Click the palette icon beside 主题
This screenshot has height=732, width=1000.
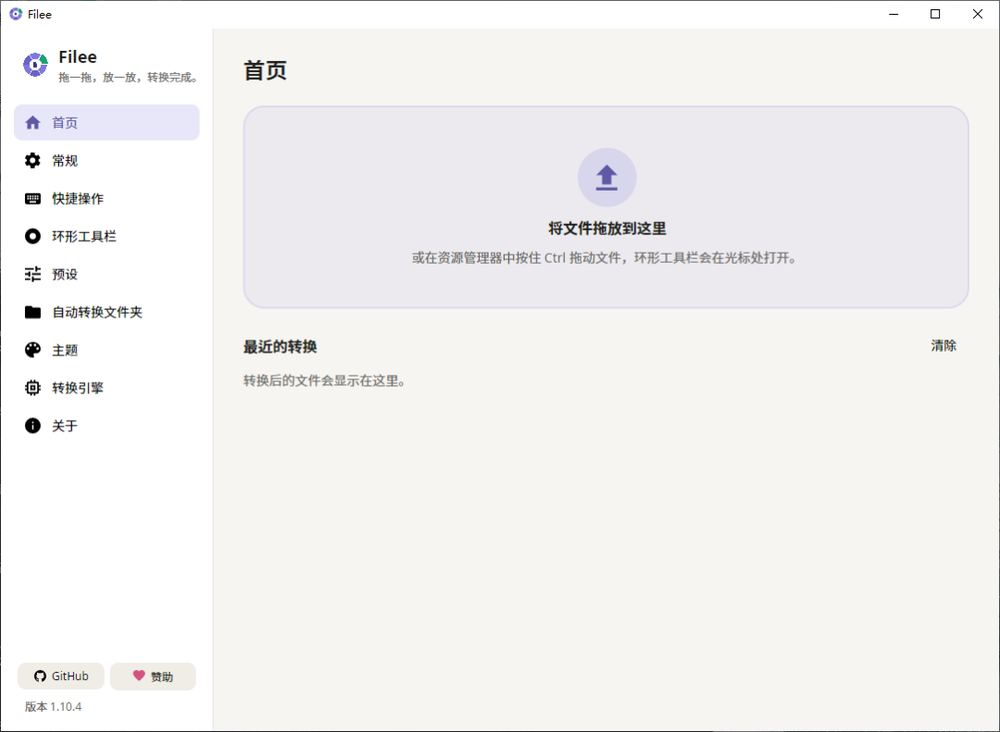[33, 350]
